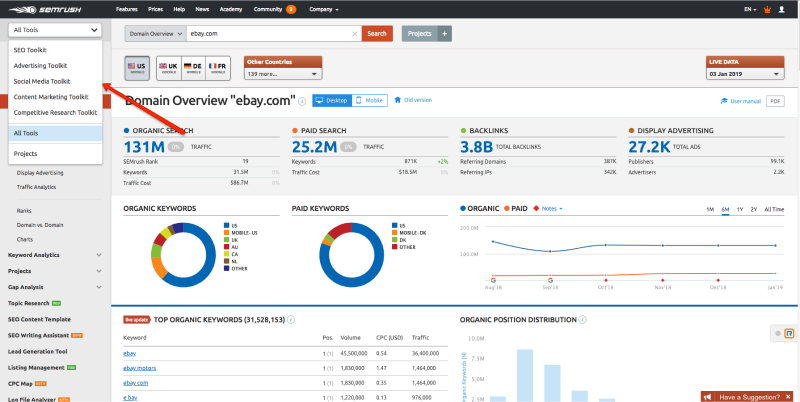Toggle the Organic series in chart legend
This screenshot has width=800, height=402.
point(478,208)
